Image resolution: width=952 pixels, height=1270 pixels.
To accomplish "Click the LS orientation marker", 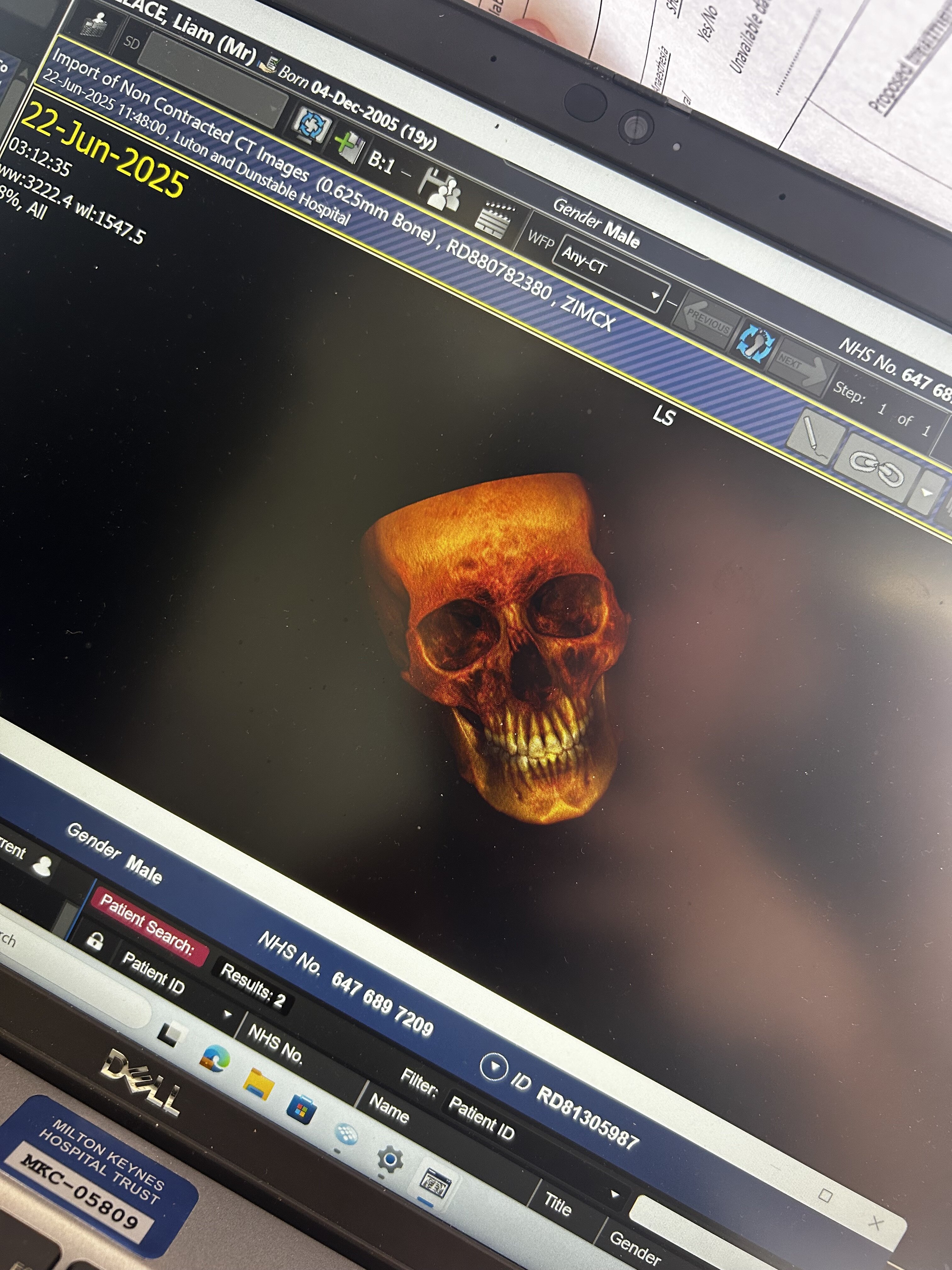I will (x=663, y=416).
